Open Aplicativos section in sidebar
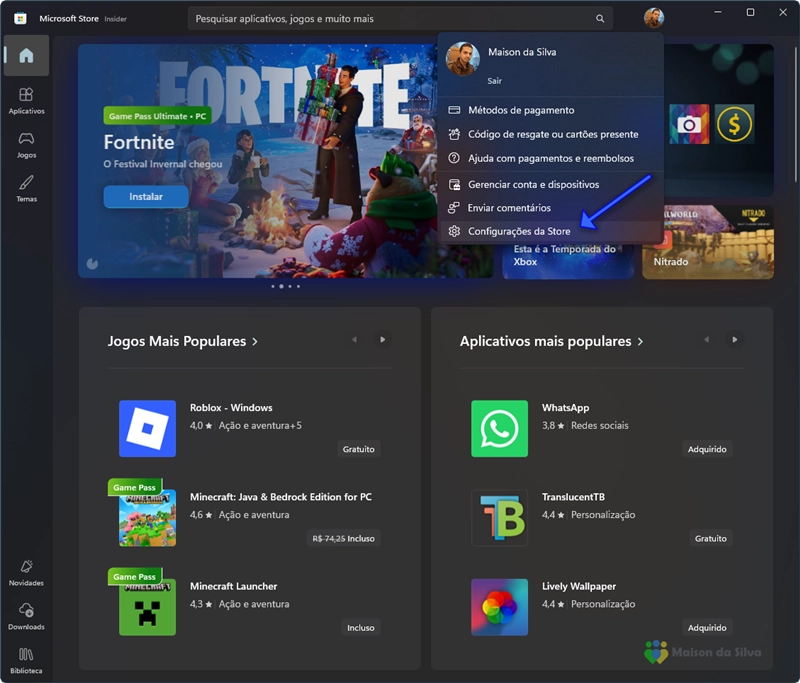 click(x=26, y=100)
